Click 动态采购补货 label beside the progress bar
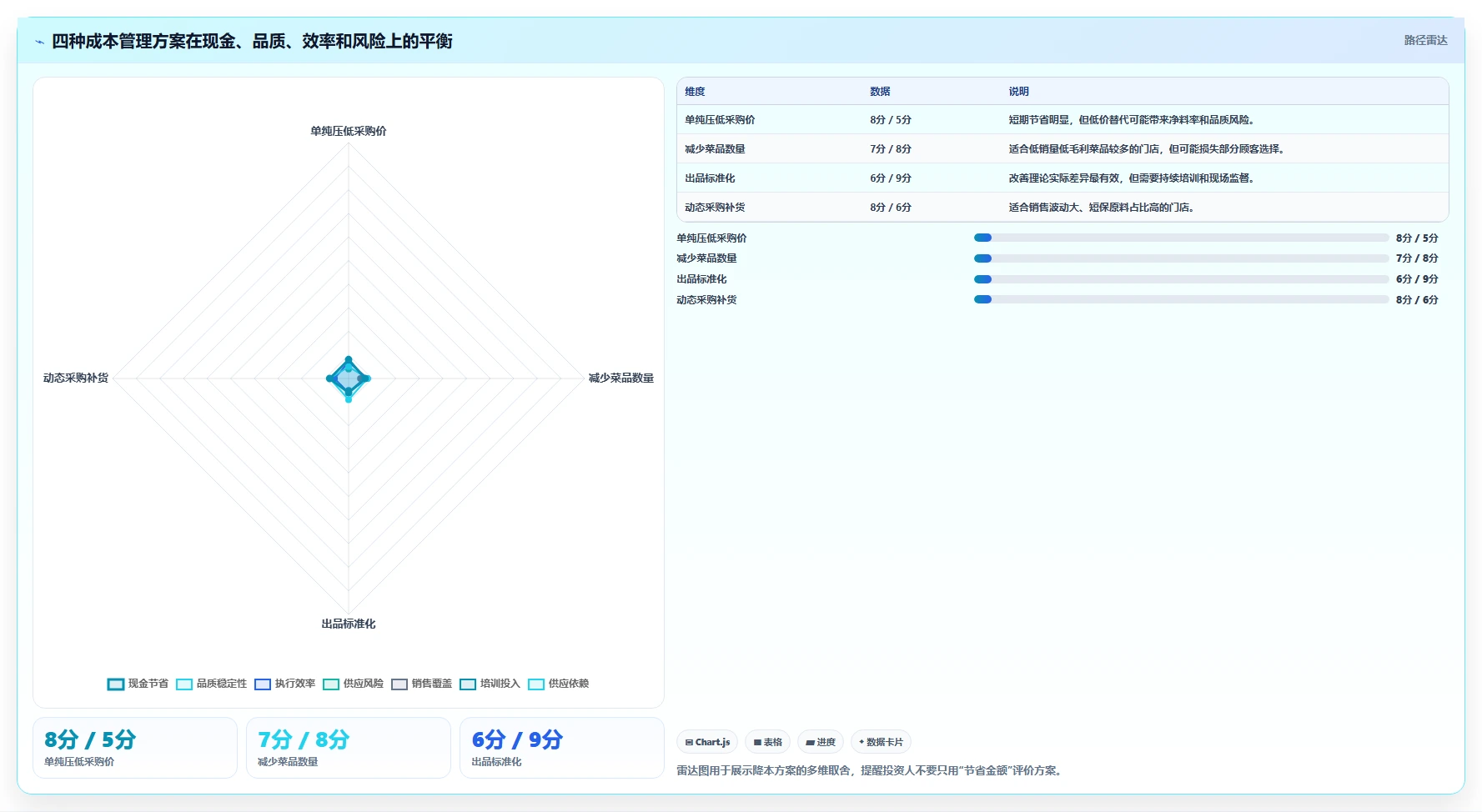1482x812 pixels. pos(706,300)
